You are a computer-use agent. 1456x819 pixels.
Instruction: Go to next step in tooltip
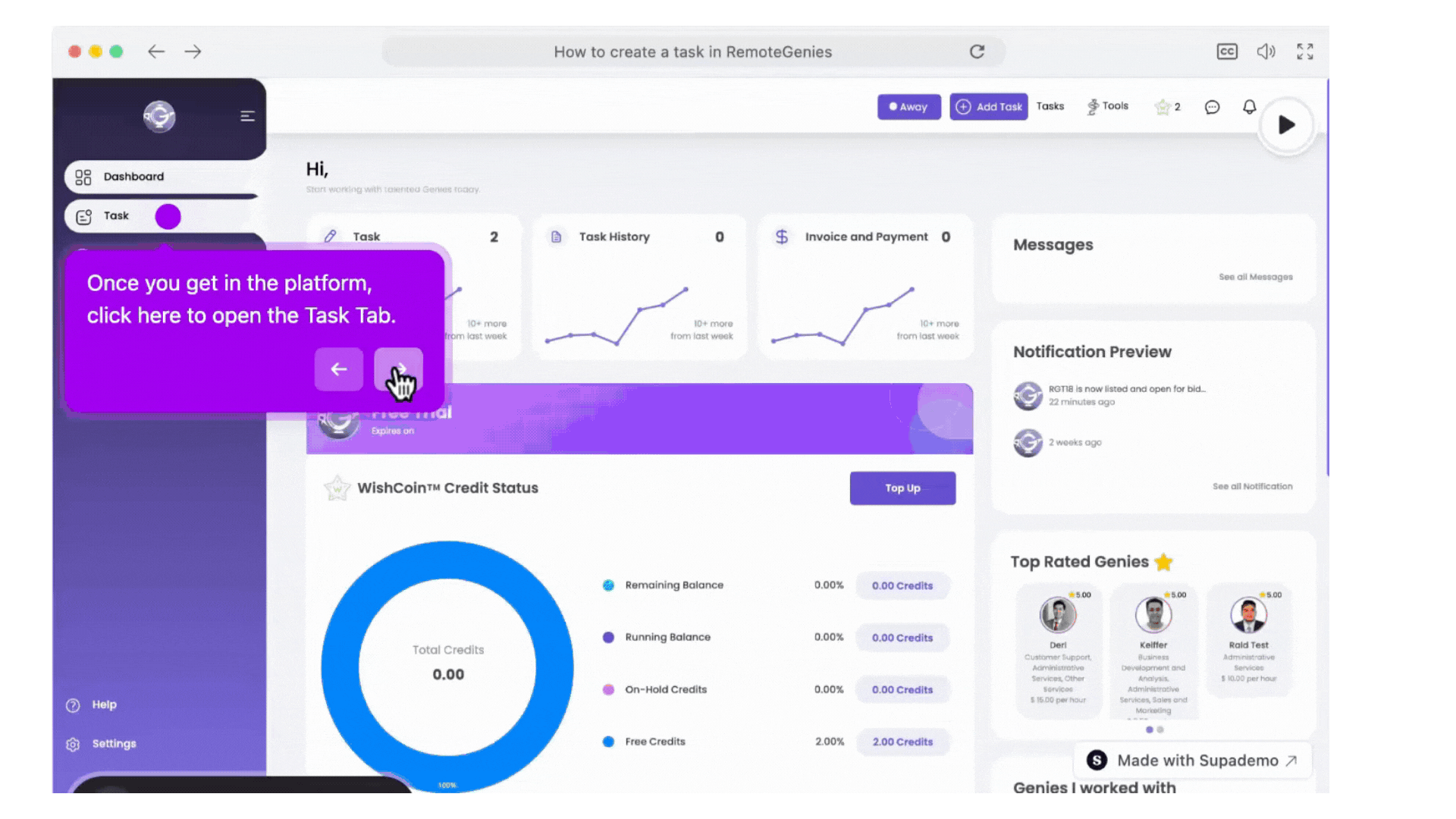tap(398, 369)
